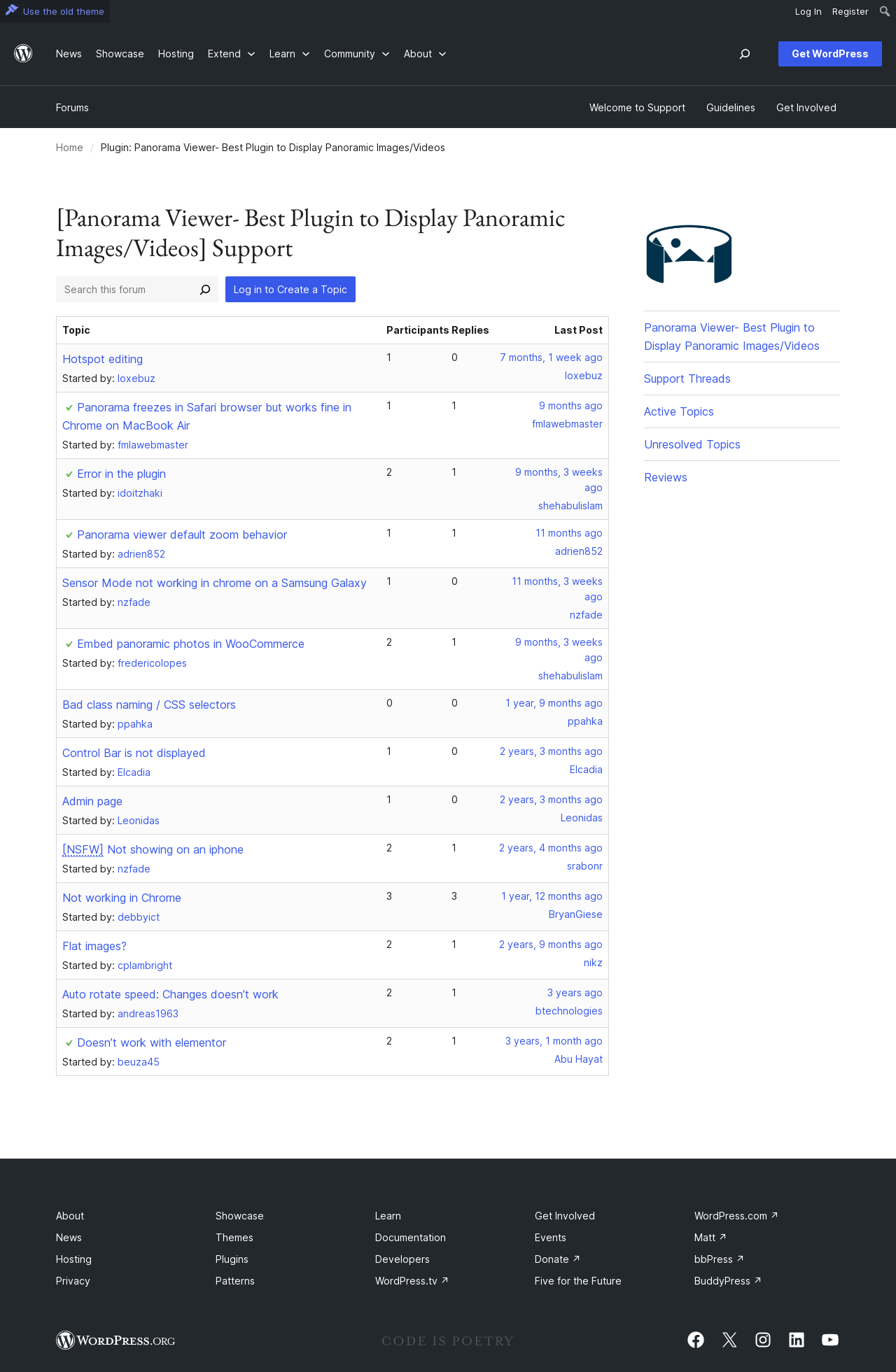Image resolution: width=896 pixels, height=1372 pixels.
Task: Go to Showcase in top navigation
Action: (120, 54)
